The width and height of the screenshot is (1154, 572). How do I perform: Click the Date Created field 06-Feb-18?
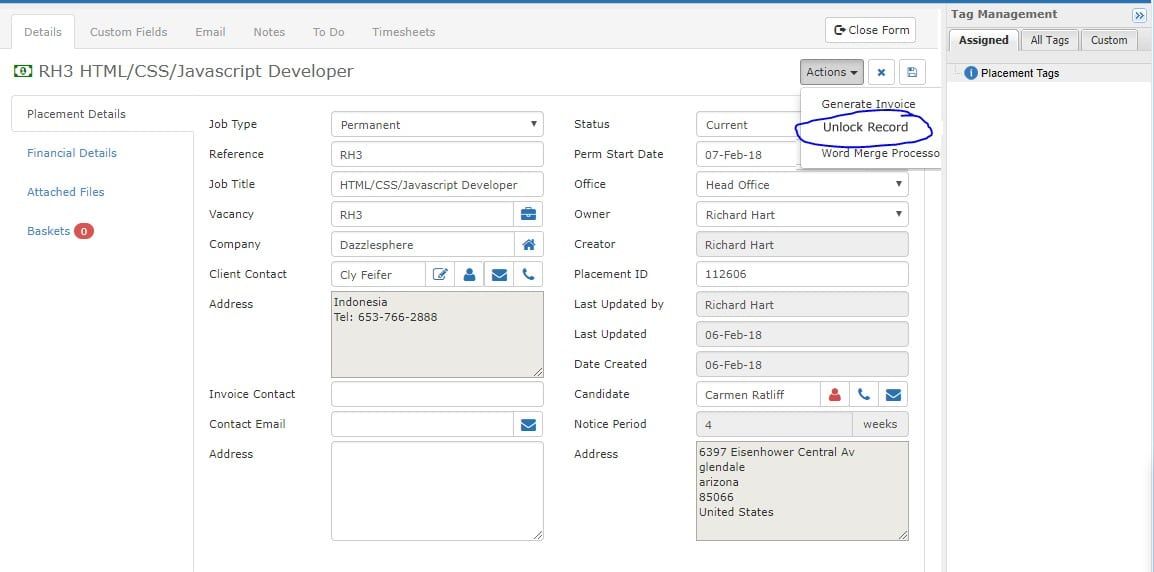point(802,364)
